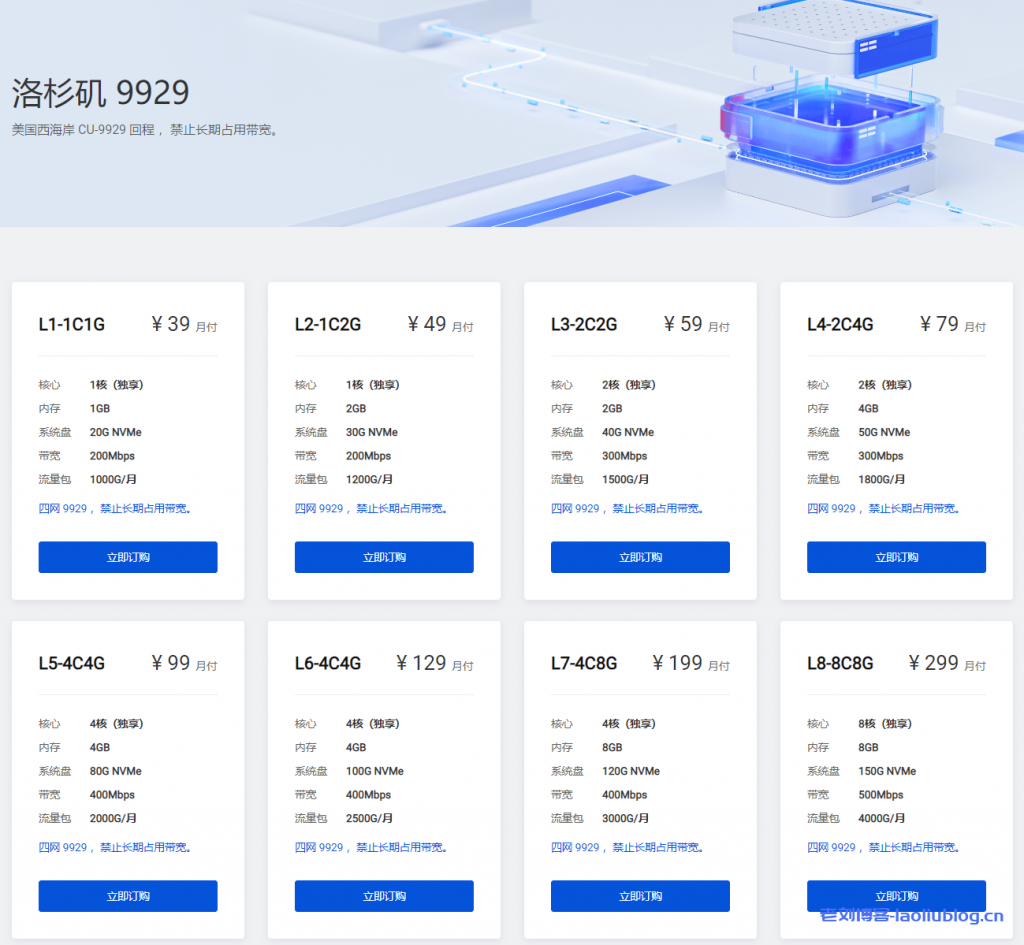Image resolution: width=1024 pixels, height=945 pixels.
Task: Click 立即订购 button for L1-1C1G plan
Action: click(x=128, y=557)
